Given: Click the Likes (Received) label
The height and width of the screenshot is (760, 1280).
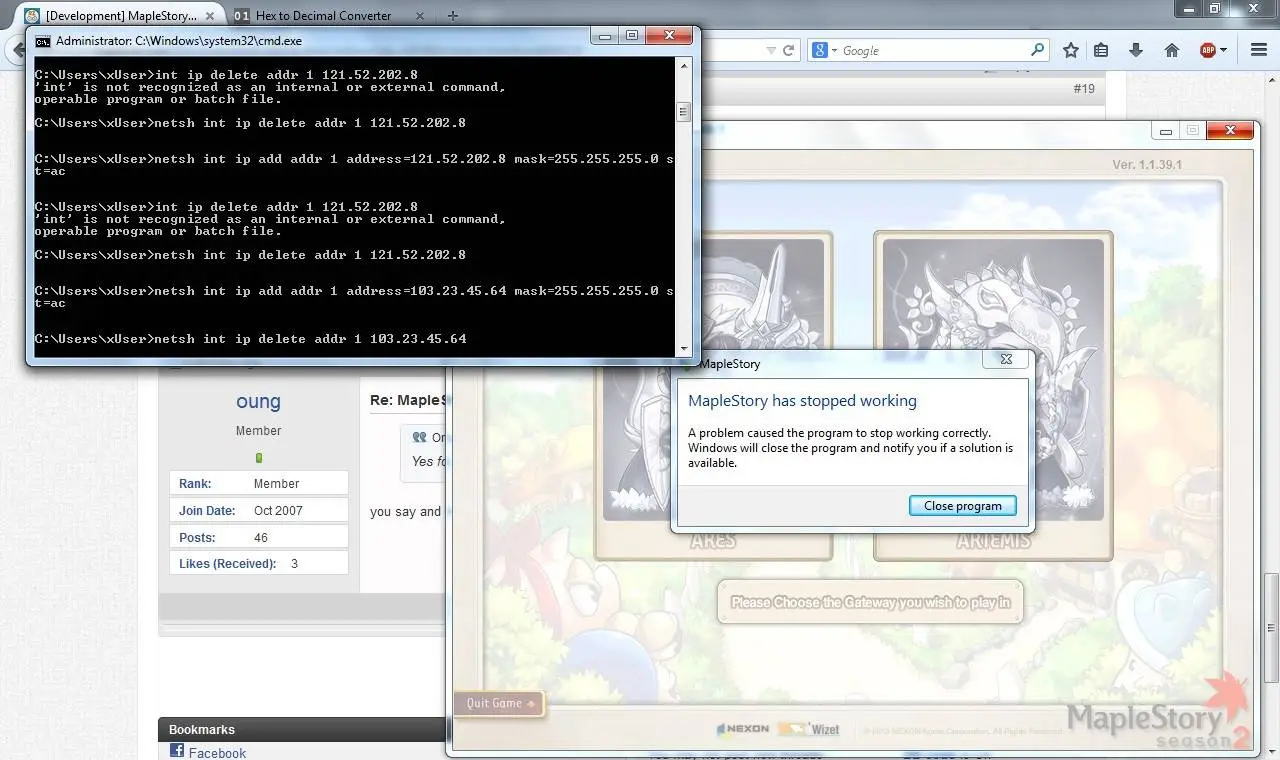Looking at the screenshot, I should pos(227,564).
